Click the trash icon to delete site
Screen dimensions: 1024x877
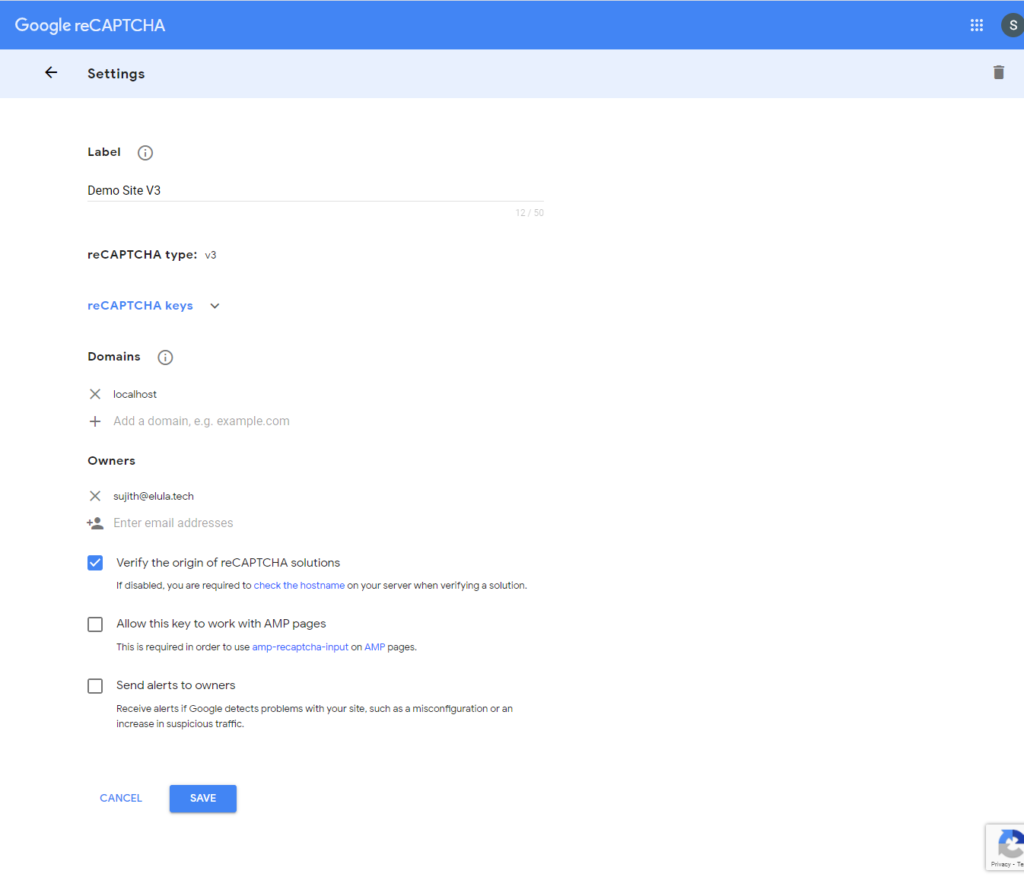[998, 73]
